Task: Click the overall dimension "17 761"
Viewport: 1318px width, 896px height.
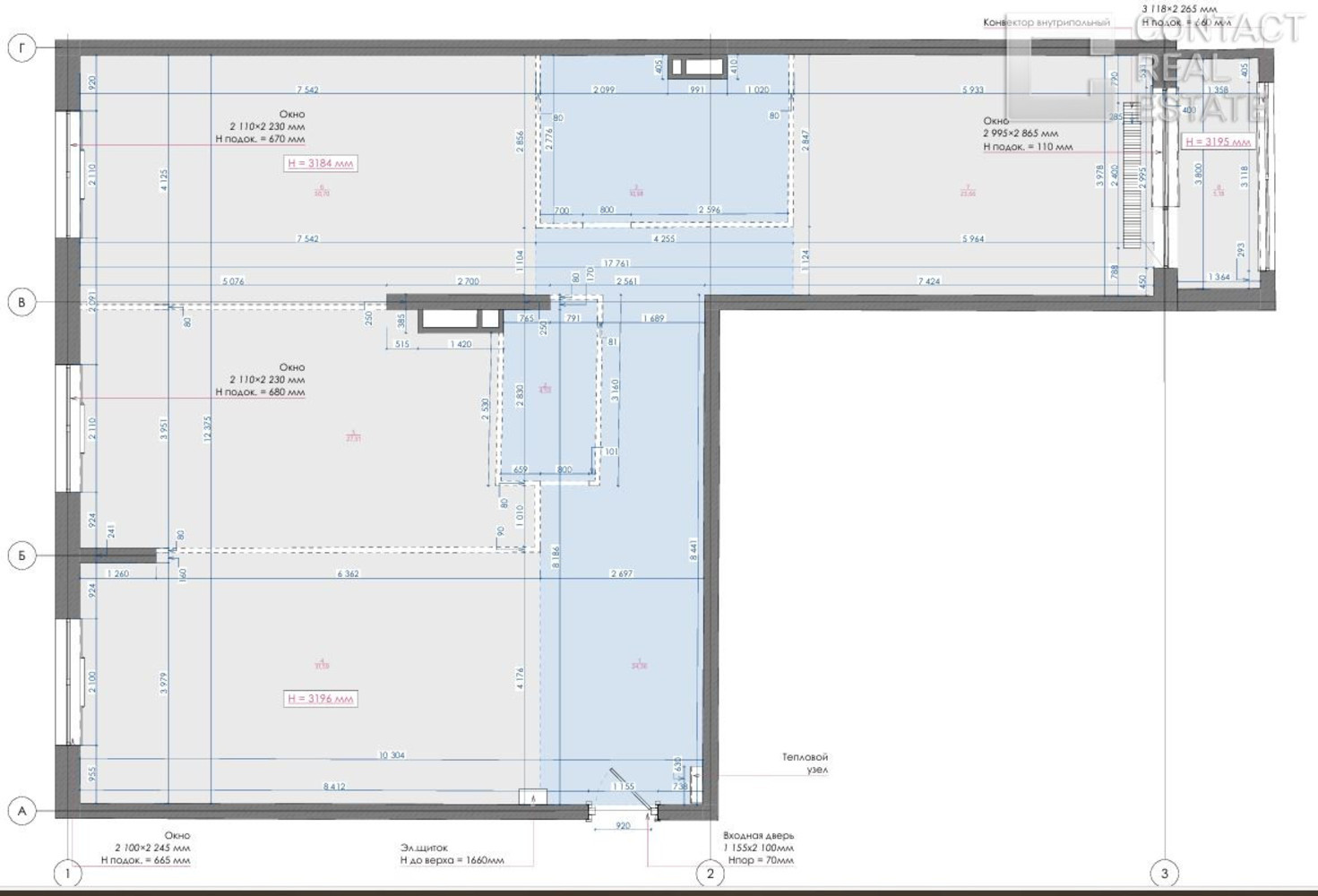Action: click(616, 263)
